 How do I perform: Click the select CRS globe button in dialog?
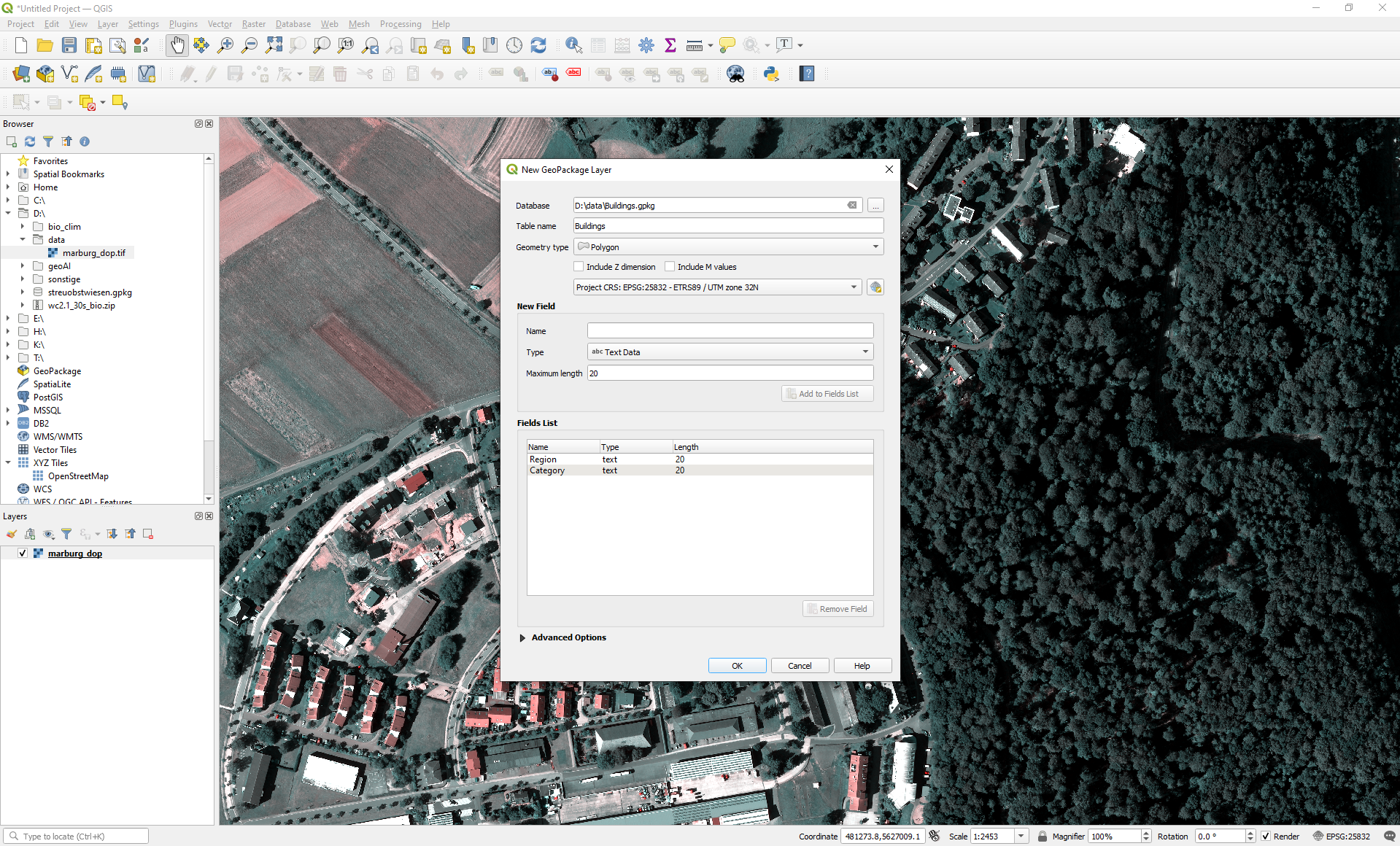point(875,287)
